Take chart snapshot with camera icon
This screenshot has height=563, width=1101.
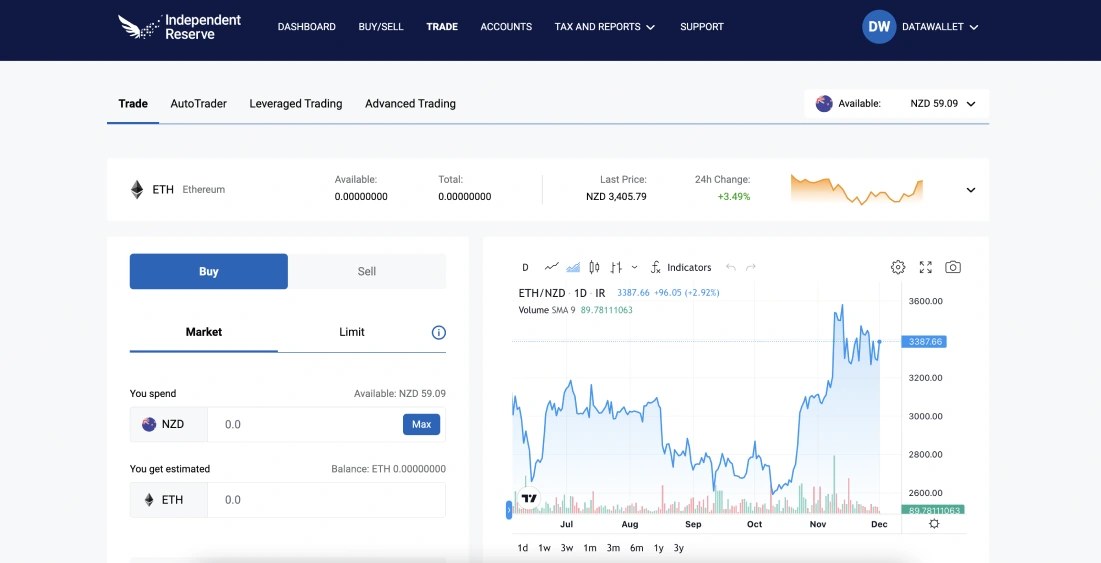click(953, 267)
